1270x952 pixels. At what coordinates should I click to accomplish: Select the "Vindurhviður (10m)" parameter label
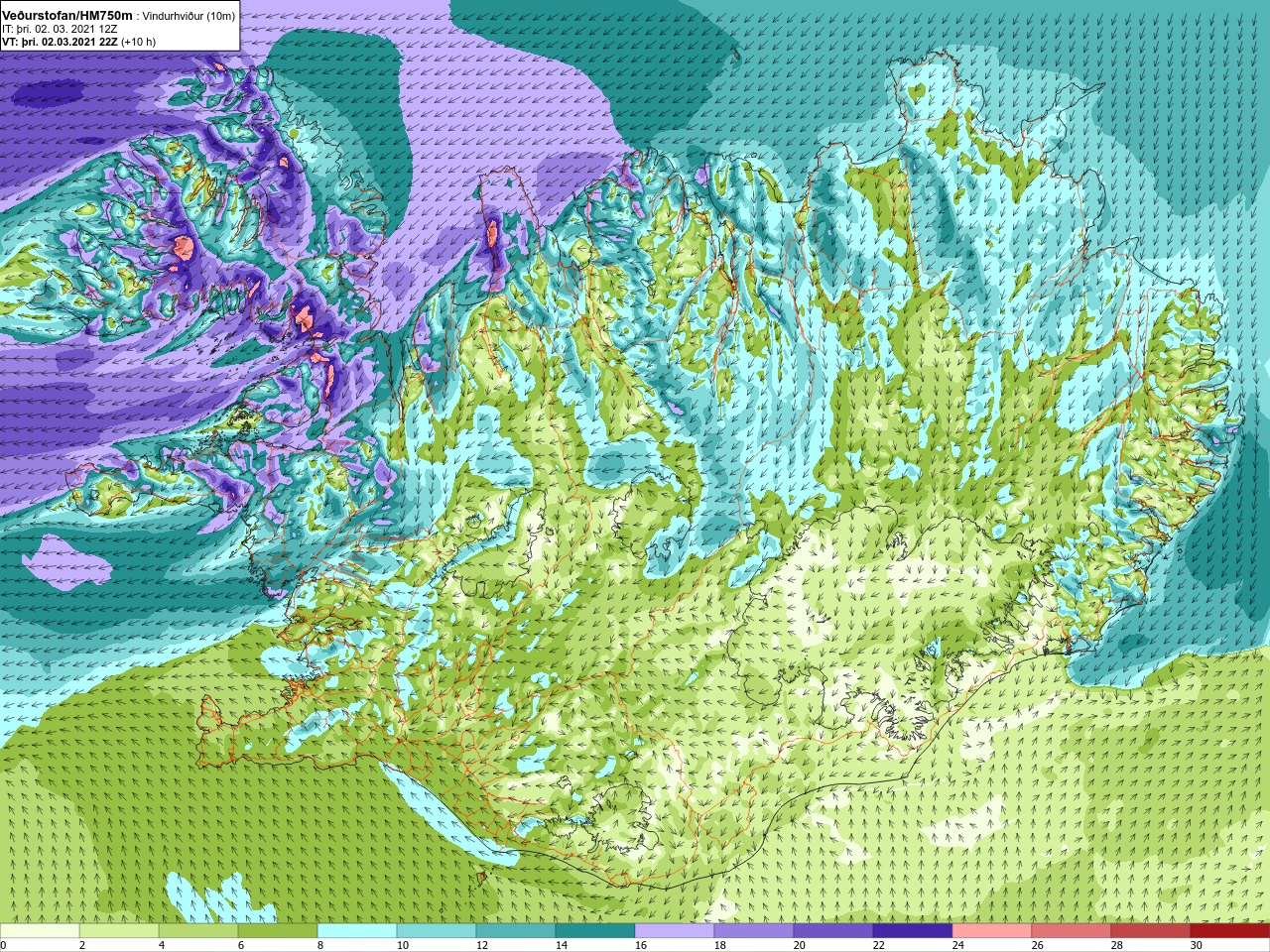[189, 17]
